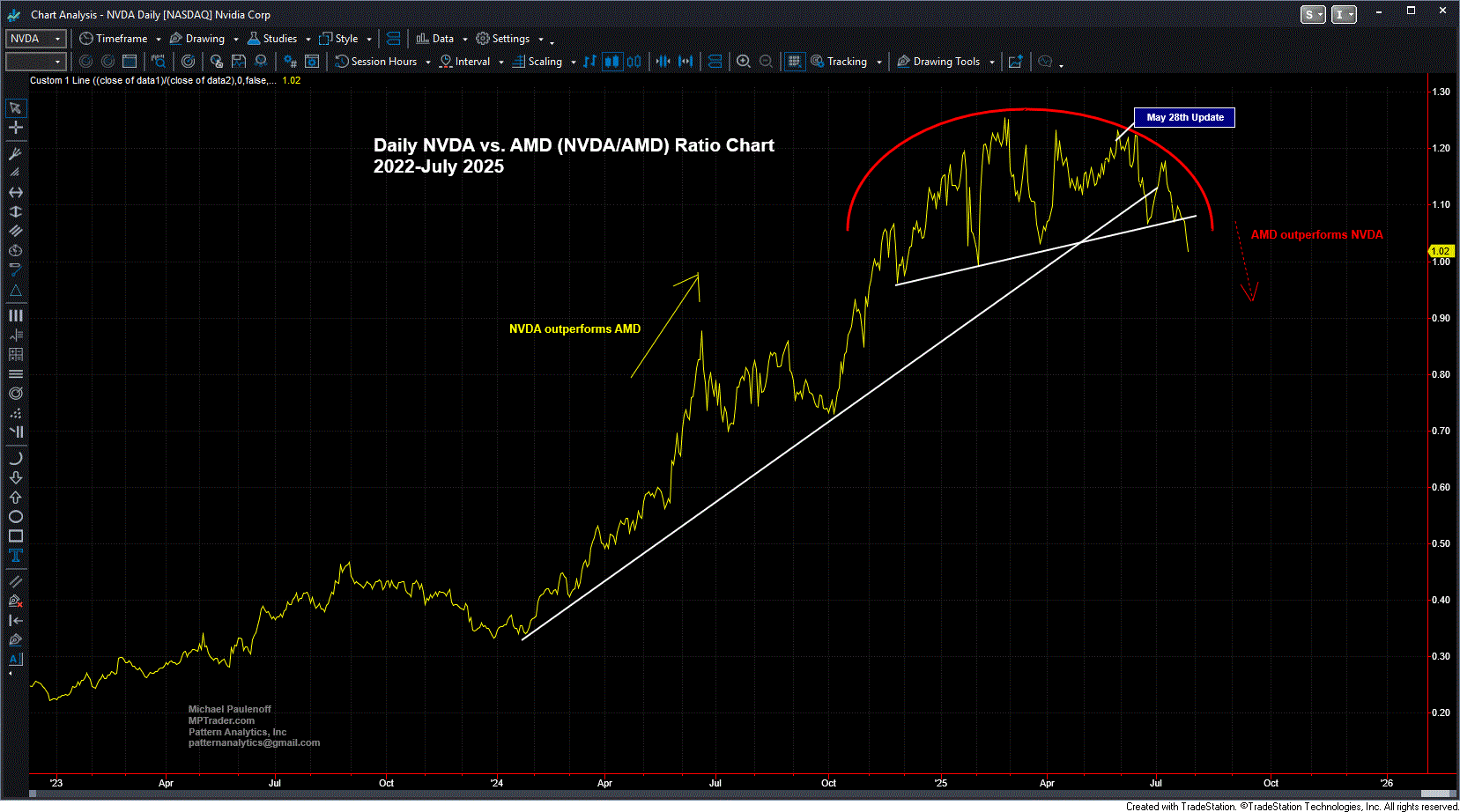Toggle the I indicator button in title bar

coord(1344,14)
